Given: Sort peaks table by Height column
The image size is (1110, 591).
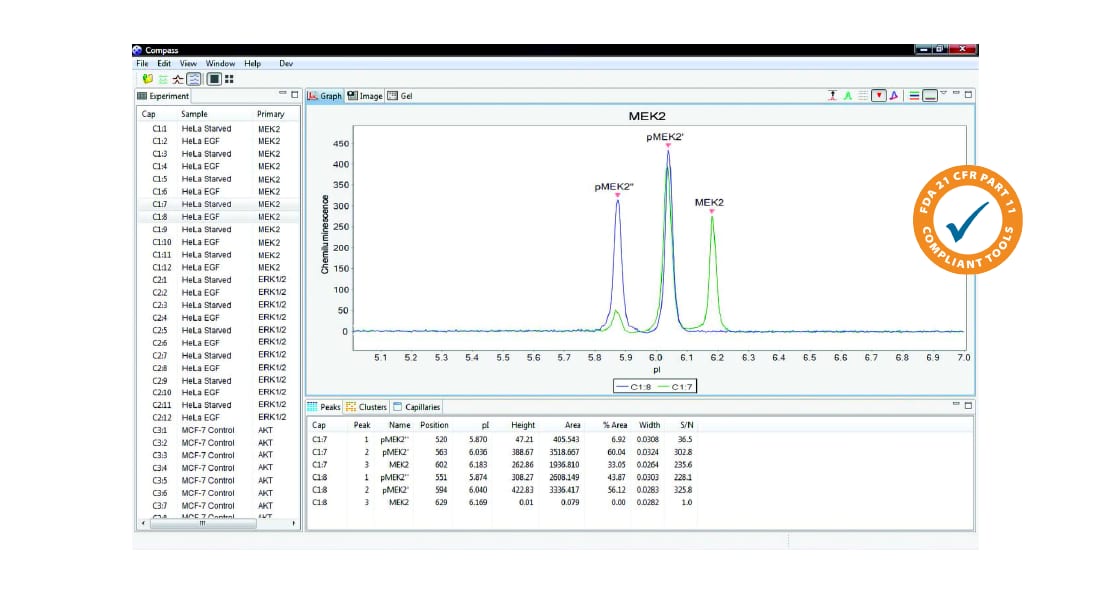Looking at the screenshot, I should (x=523, y=425).
